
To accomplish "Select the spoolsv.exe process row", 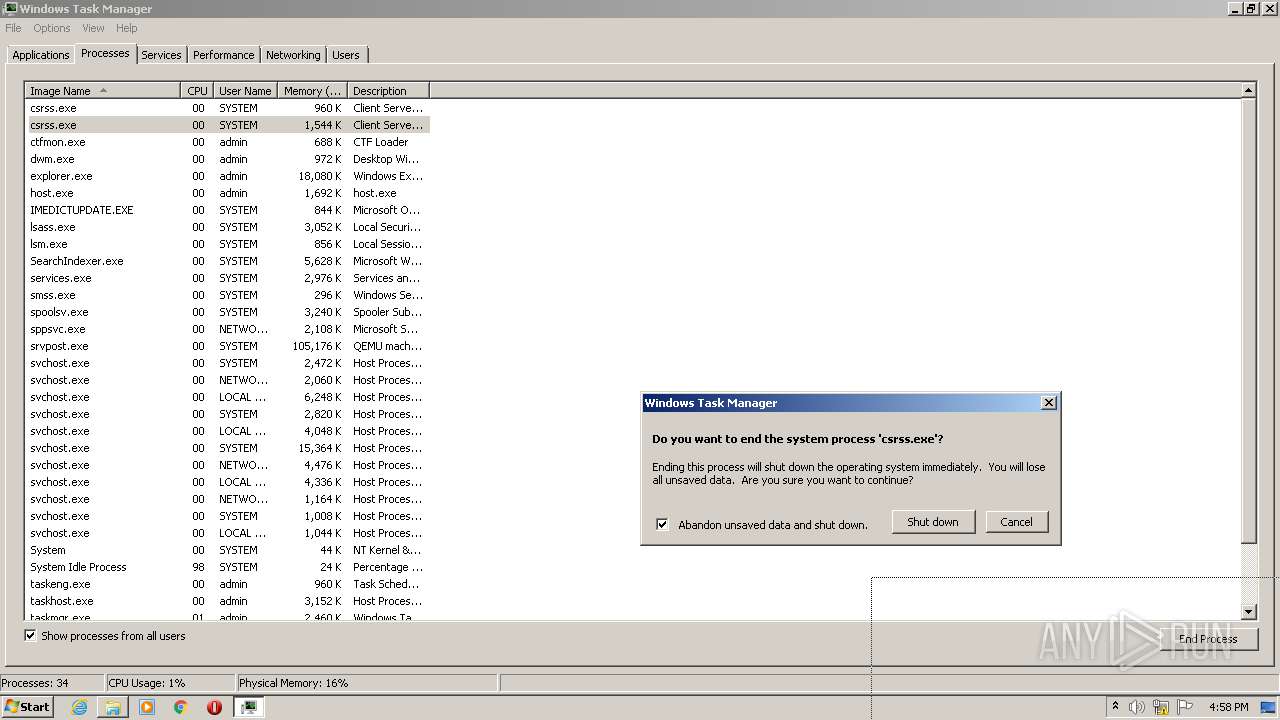I will pos(227,312).
